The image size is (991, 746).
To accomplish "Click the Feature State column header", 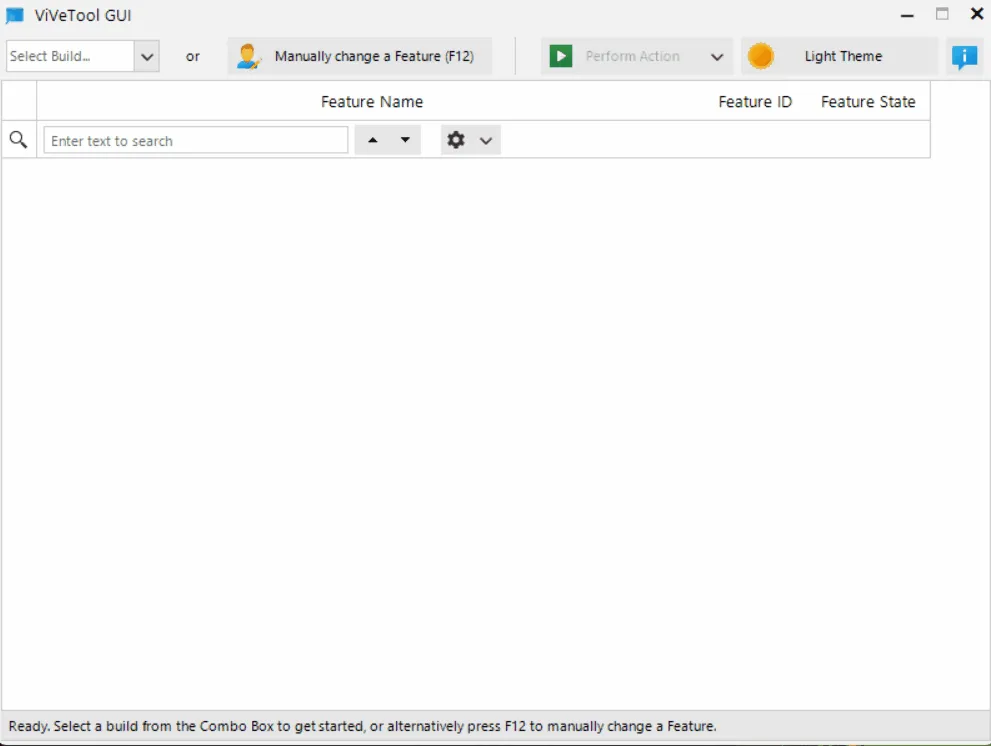I will pyautogui.click(x=868, y=102).
